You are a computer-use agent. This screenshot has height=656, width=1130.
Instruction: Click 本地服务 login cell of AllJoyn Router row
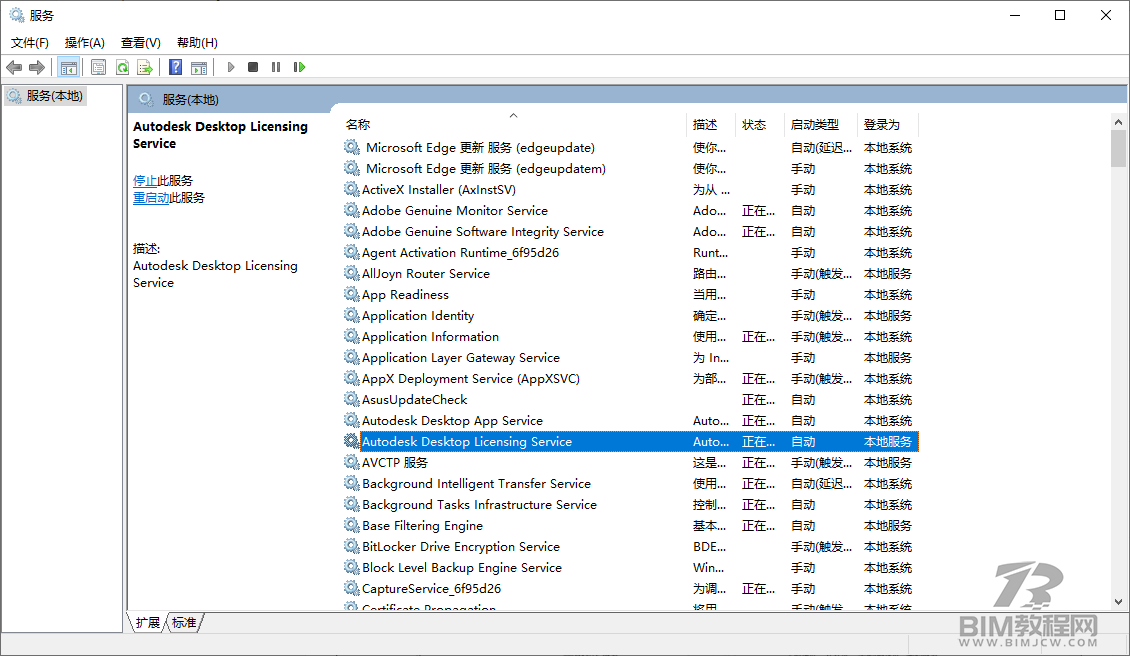[888, 274]
